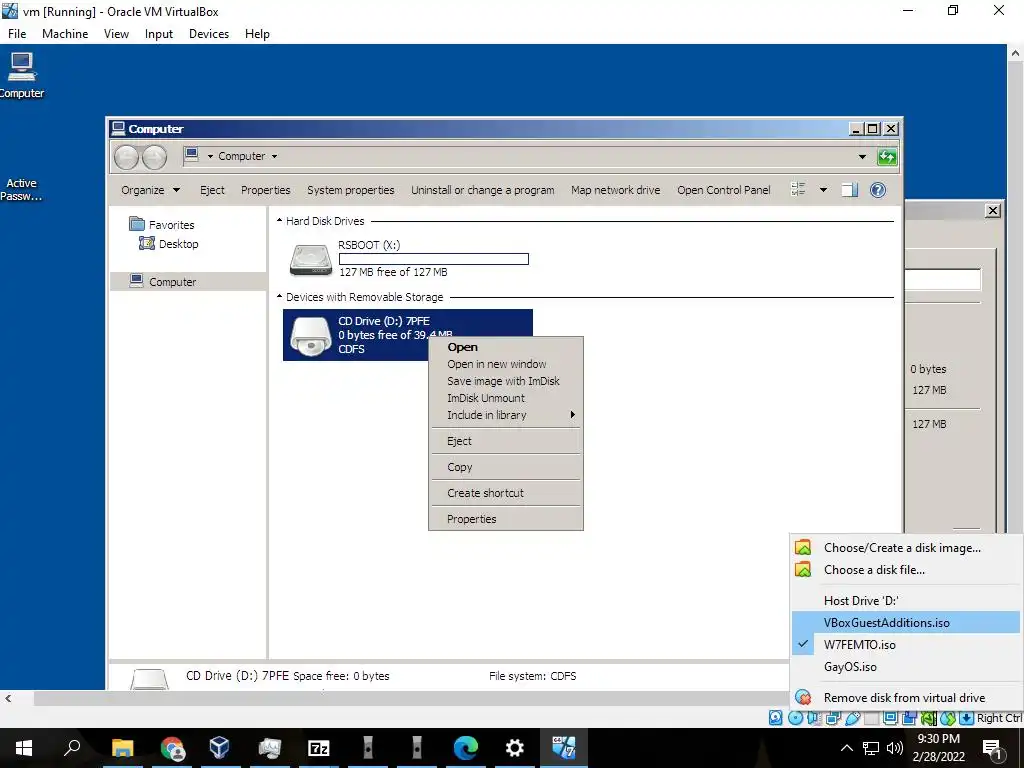Choose ImDisk Unmount
The height and width of the screenshot is (768, 1024).
click(505, 398)
